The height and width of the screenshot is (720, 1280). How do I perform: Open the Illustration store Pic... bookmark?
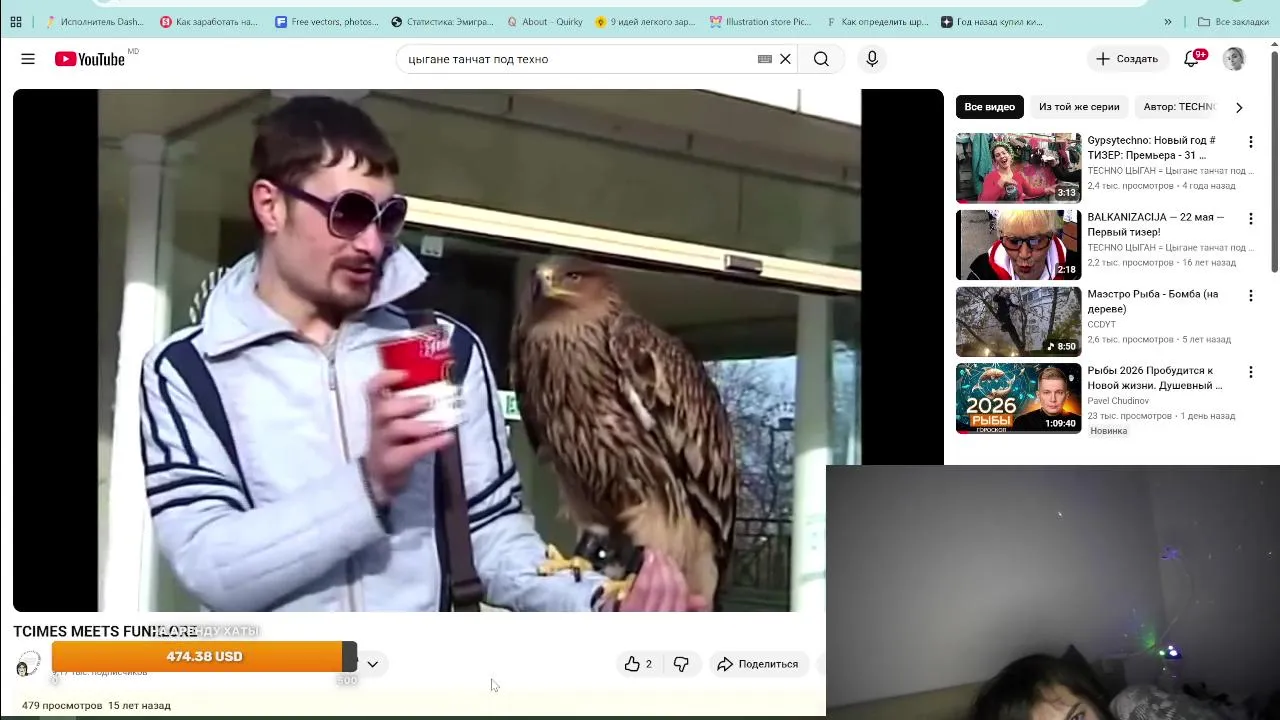(x=761, y=21)
